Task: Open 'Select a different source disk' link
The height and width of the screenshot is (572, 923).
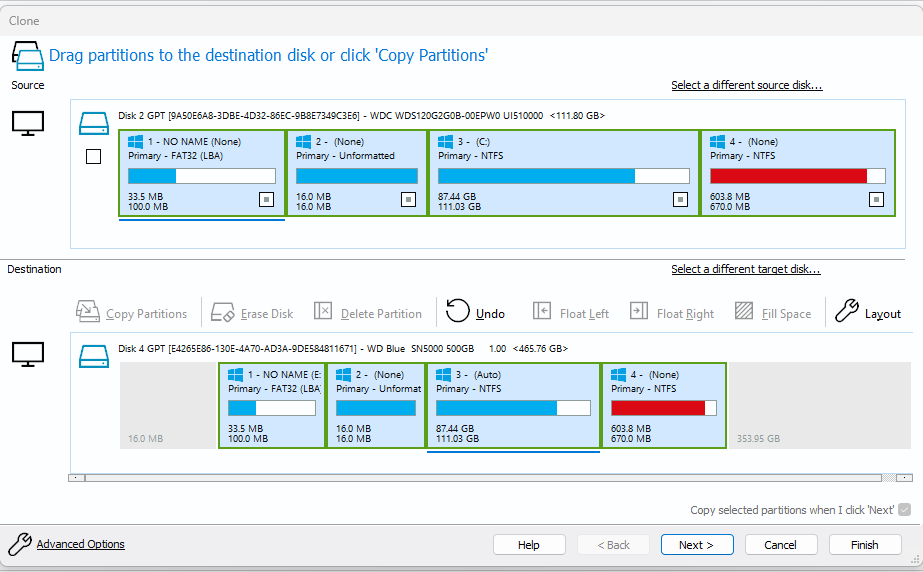Action: 746,86
